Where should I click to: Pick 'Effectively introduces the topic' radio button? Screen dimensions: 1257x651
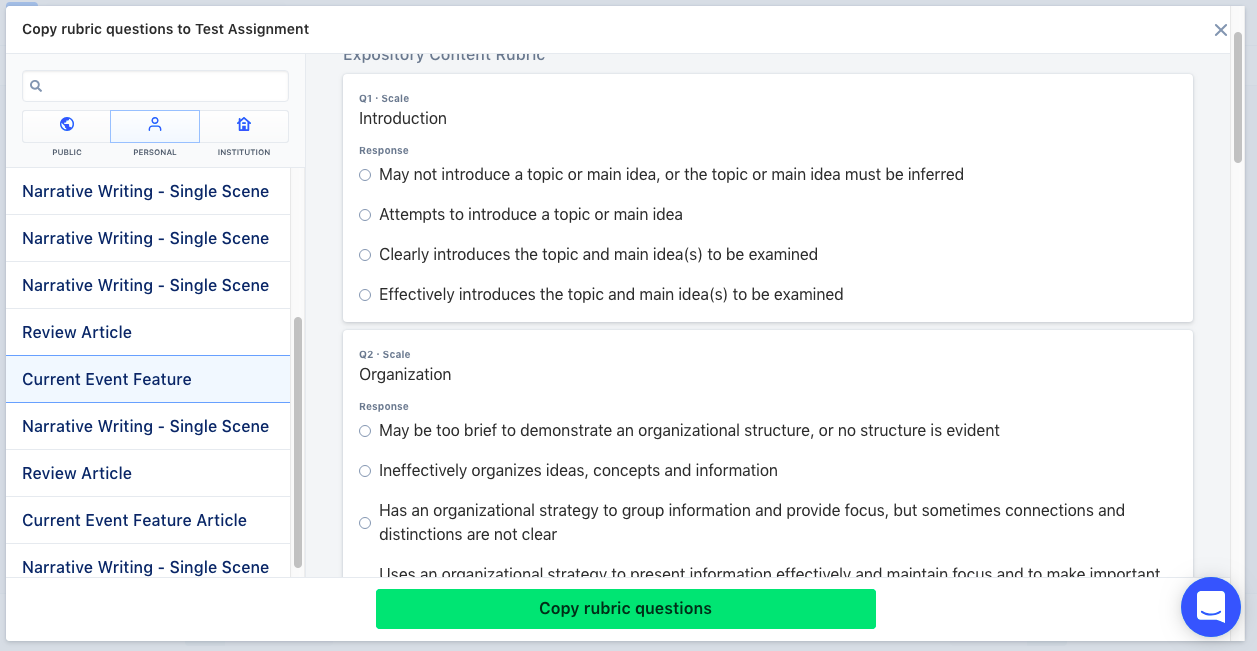[365, 295]
